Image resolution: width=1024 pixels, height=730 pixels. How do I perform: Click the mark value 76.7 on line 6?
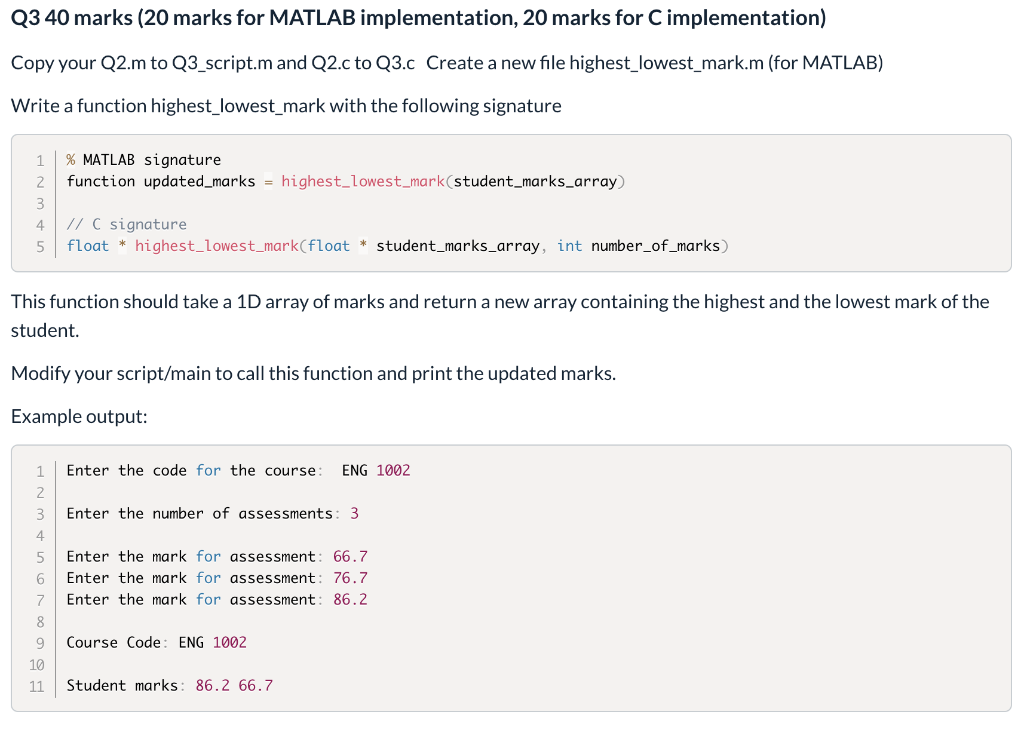pos(351,578)
